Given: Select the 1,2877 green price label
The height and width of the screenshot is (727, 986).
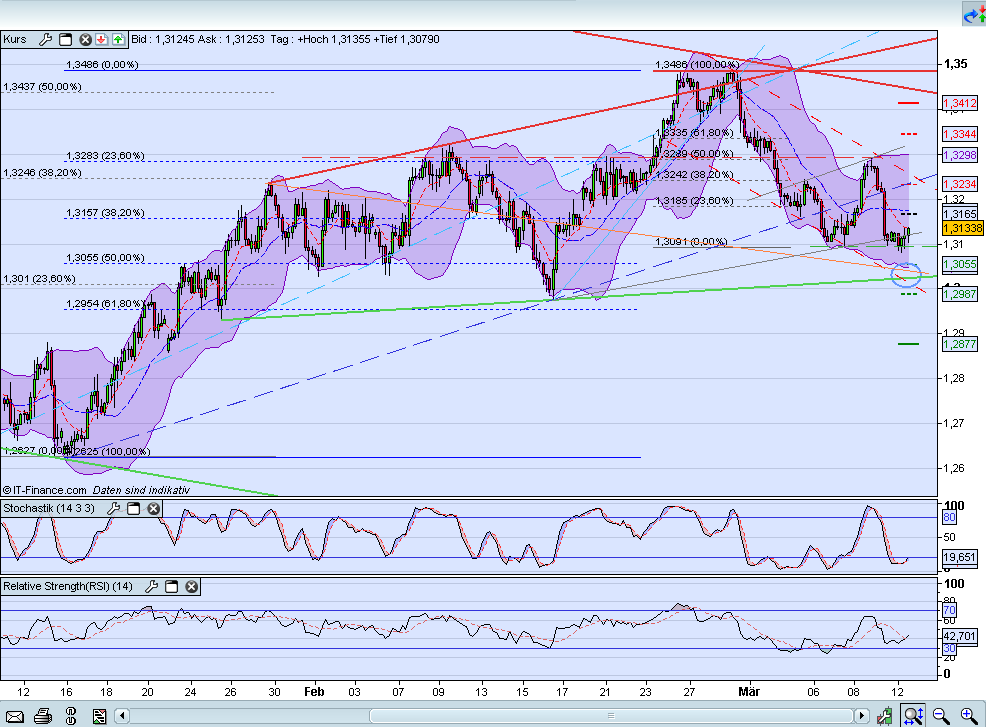Looking at the screenshot, I should [x=960, y=344].
